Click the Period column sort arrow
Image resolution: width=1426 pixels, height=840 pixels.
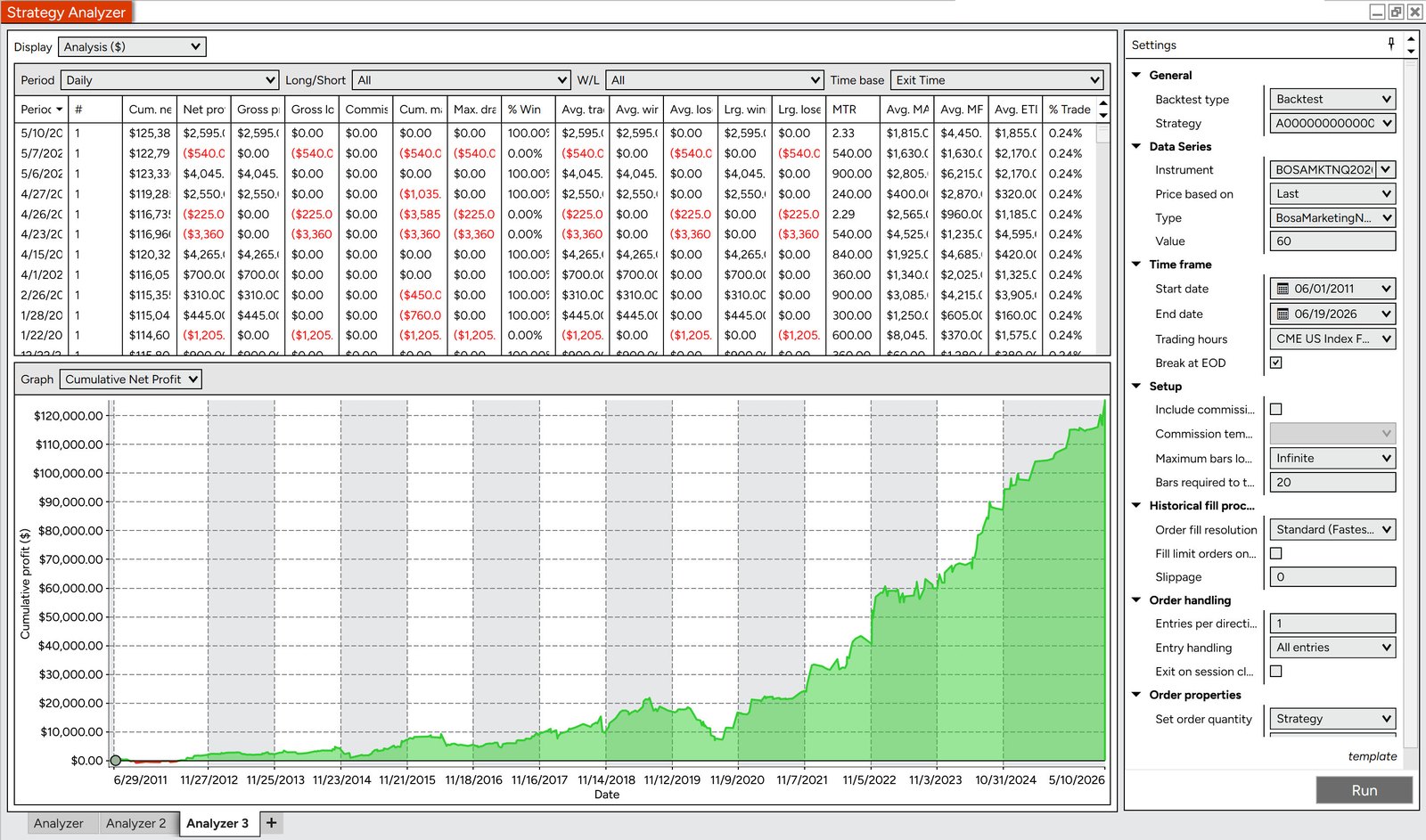[x=60, y=110]
